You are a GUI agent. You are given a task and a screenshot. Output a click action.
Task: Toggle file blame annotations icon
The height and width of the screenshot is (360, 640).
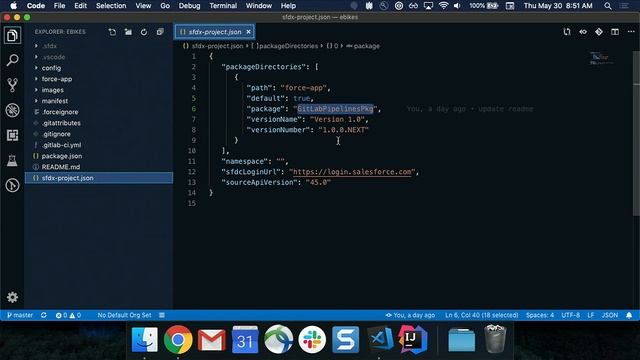583,32
